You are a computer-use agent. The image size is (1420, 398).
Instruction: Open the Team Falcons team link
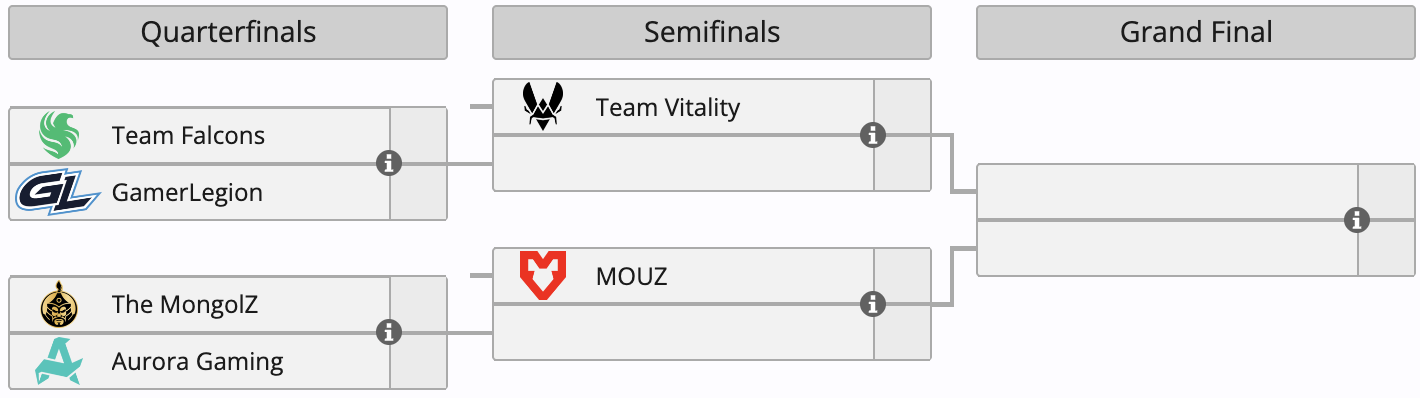188,135
